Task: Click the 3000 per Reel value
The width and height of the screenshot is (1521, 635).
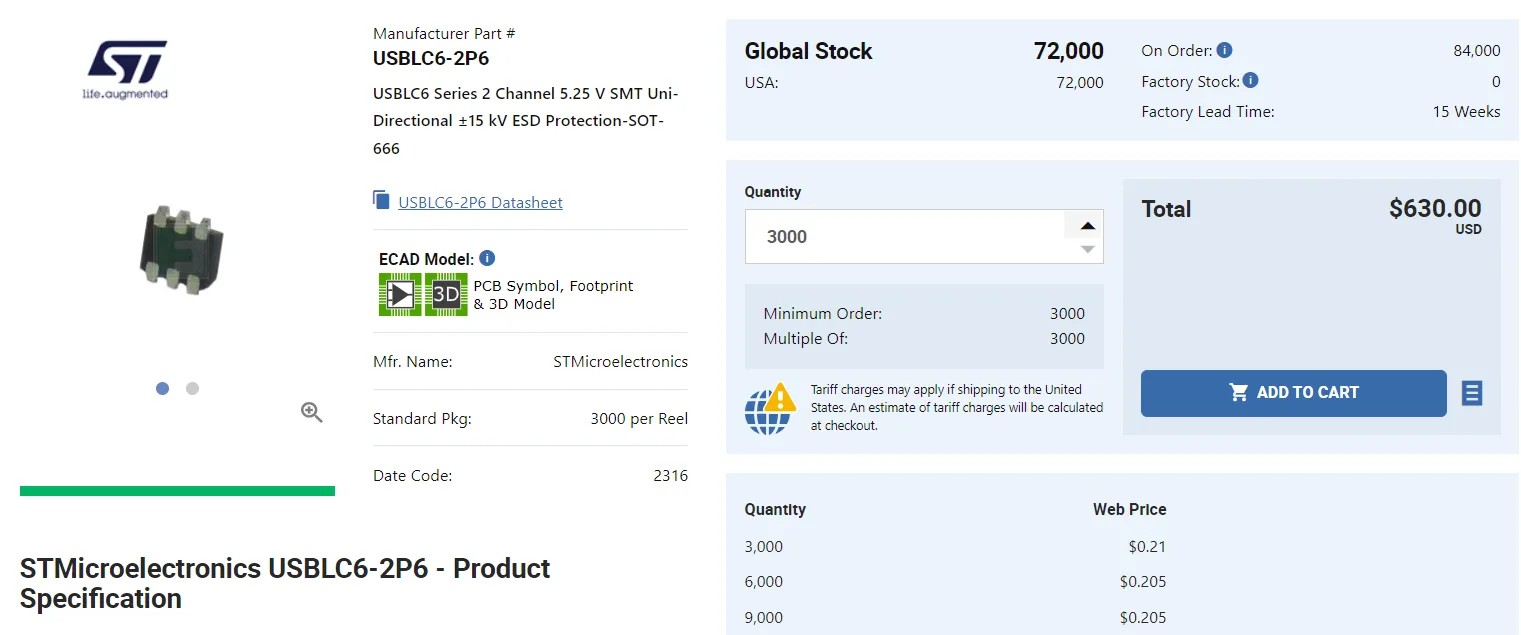Action: pyautogui.click(x=639, y=418)
